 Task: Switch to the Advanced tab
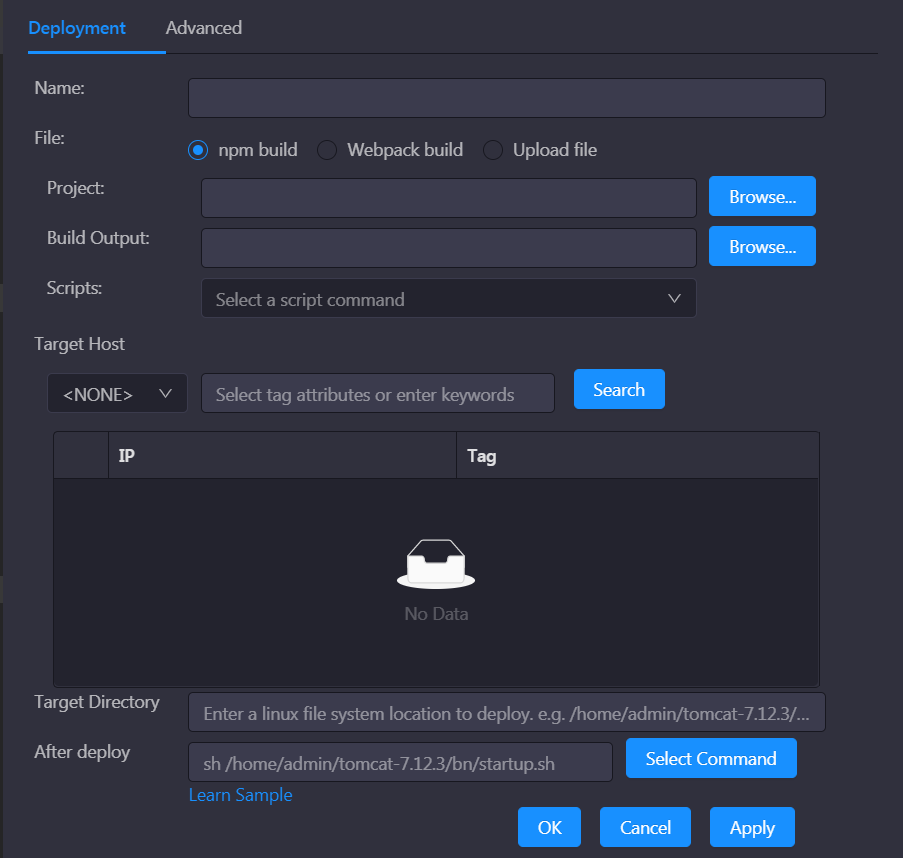coord(203,28)
